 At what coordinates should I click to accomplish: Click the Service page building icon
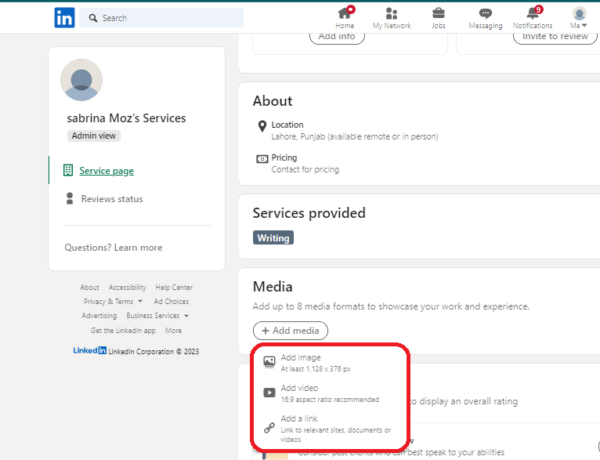coord(68,170)
